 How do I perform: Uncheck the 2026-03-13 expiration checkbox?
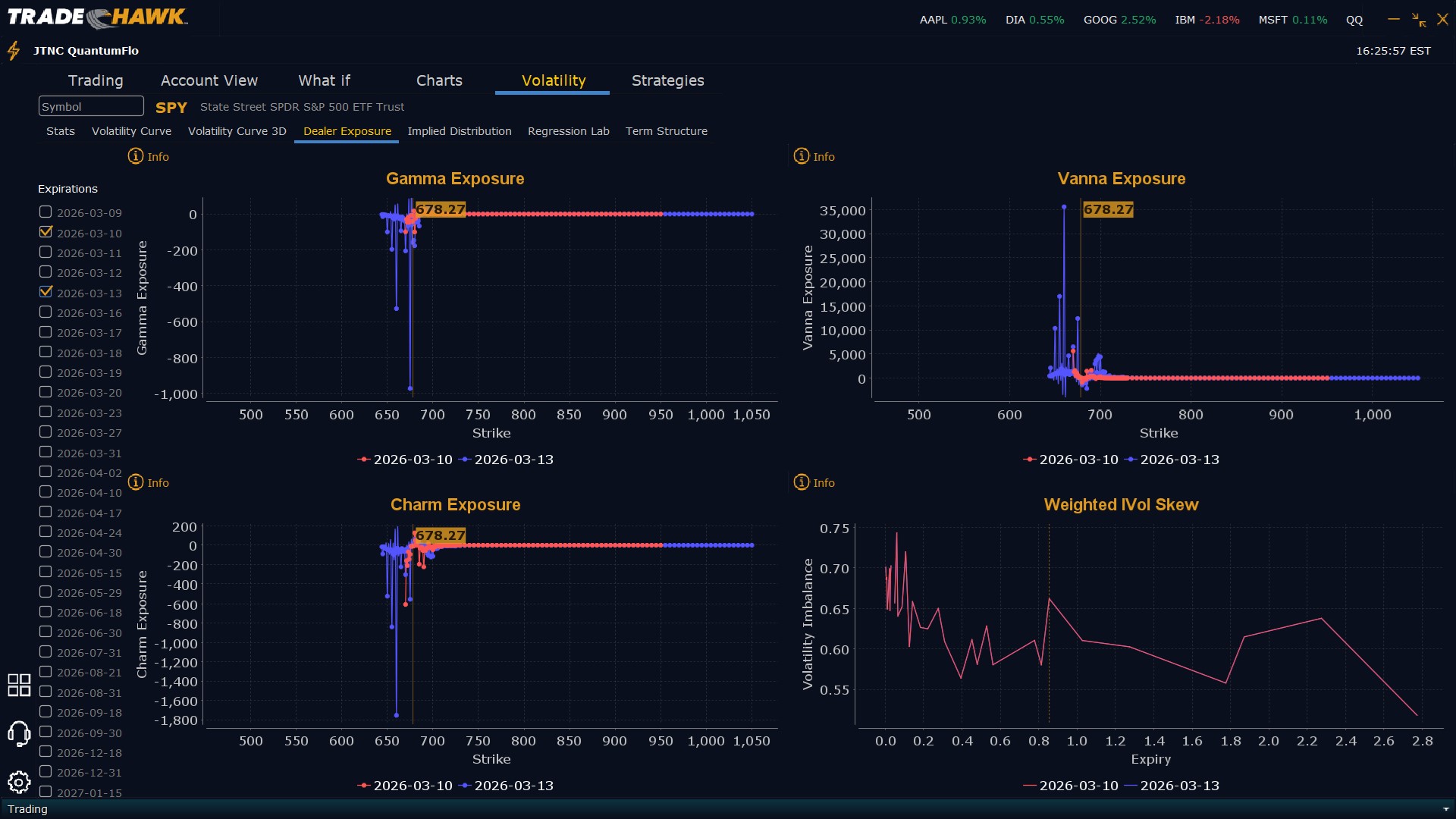(x=45, y=292)
